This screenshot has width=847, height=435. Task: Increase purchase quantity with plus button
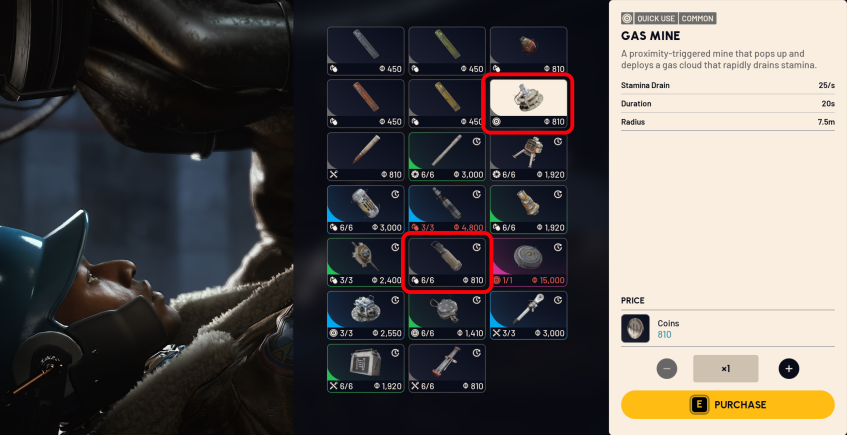pyautogui.click(x=789, y=369)
